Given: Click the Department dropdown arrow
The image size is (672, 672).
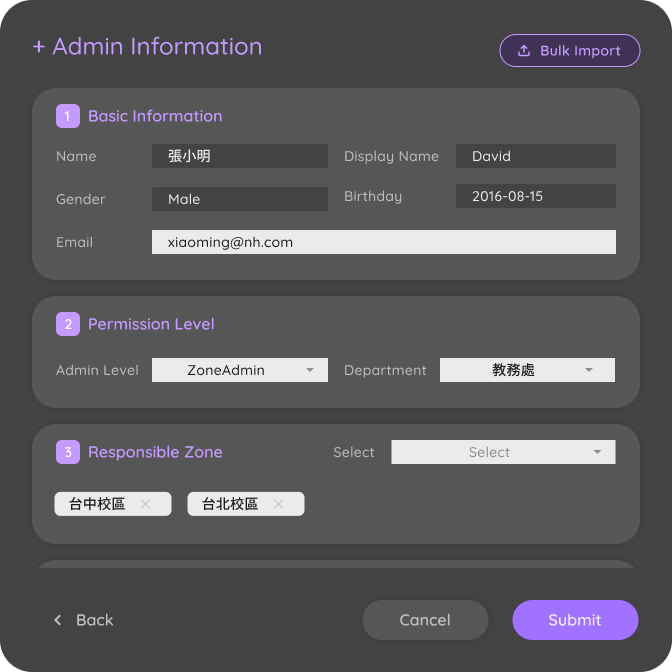Looking at the screenshot, I should pos(589,370).
